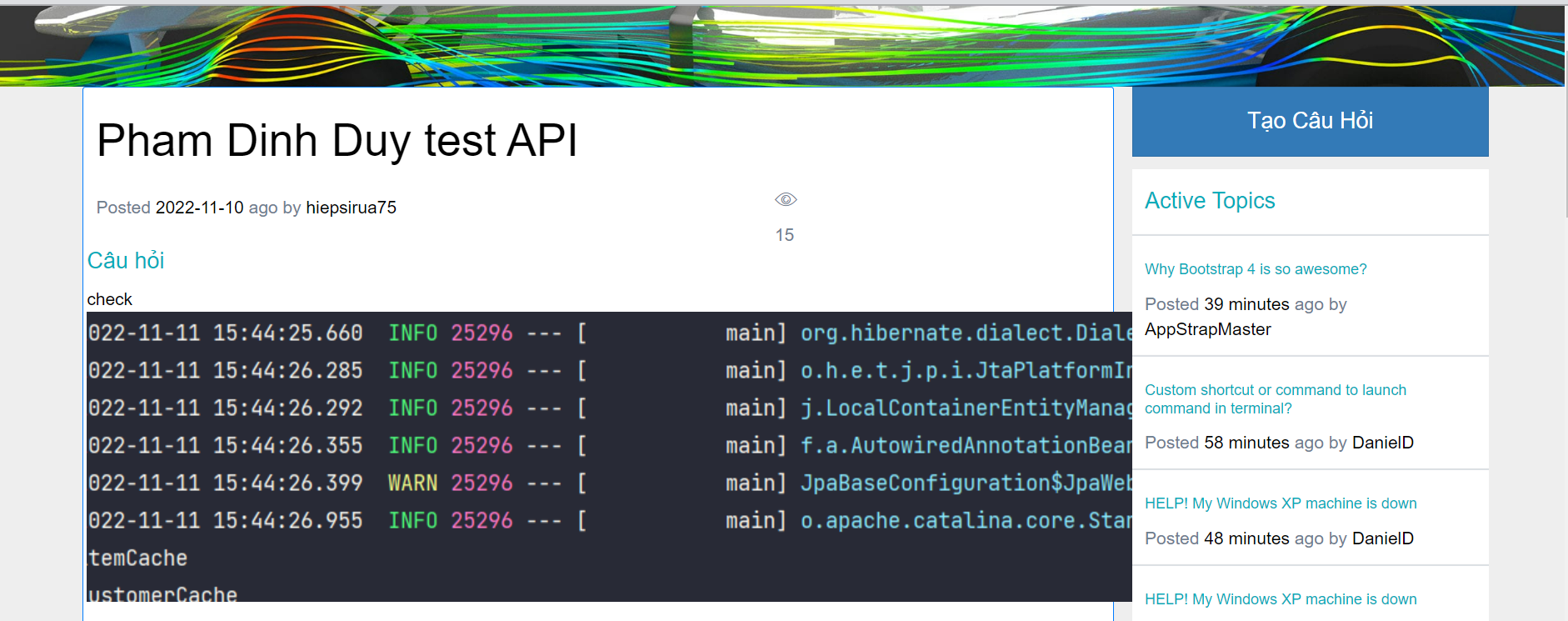This screenshot has height=621, width=1568.
Task: Click author name hiepsirua75
Action: point(351,208)
